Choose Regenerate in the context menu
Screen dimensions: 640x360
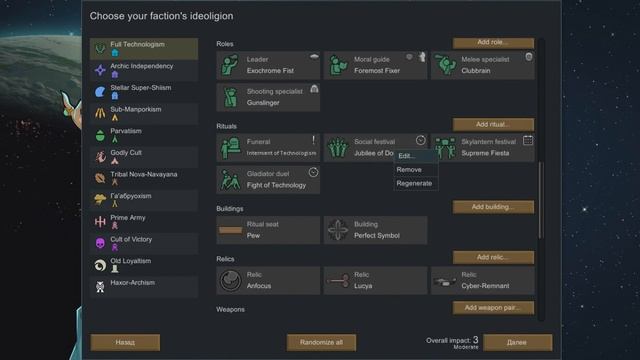[x=416, y=184]
